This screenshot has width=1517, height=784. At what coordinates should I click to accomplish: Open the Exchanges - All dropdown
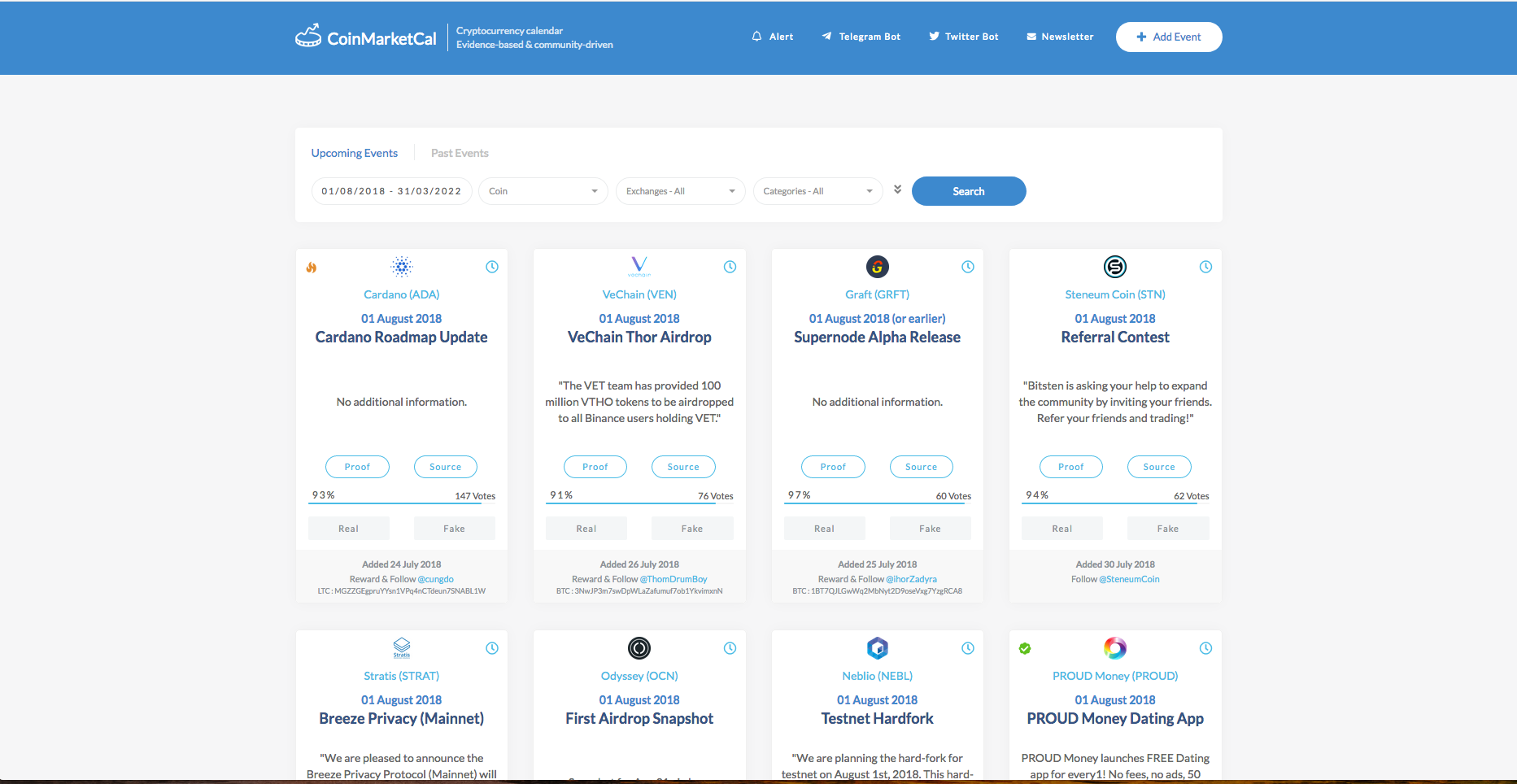(x=681, y=191)
